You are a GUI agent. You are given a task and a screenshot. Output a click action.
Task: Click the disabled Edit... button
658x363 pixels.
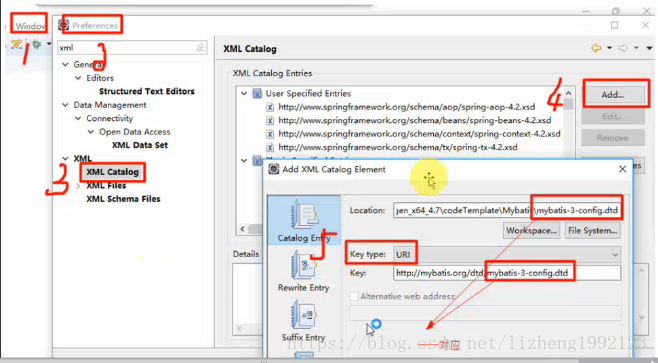613,116
